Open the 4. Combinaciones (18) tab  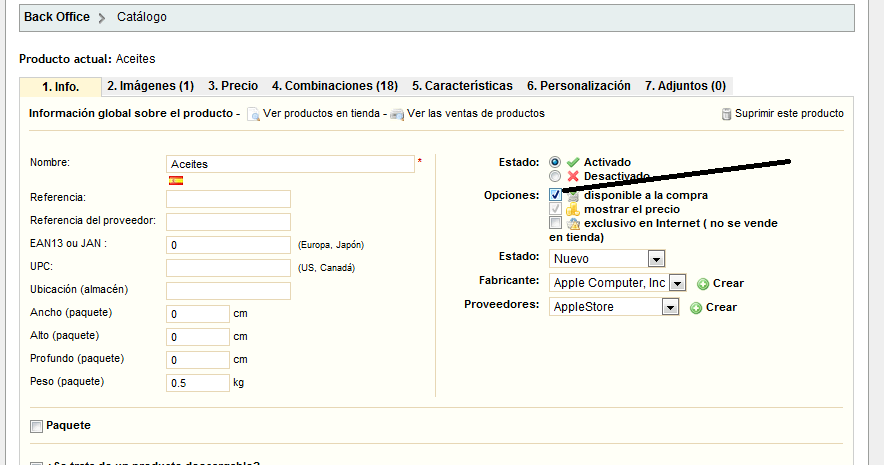click(335, 86)
